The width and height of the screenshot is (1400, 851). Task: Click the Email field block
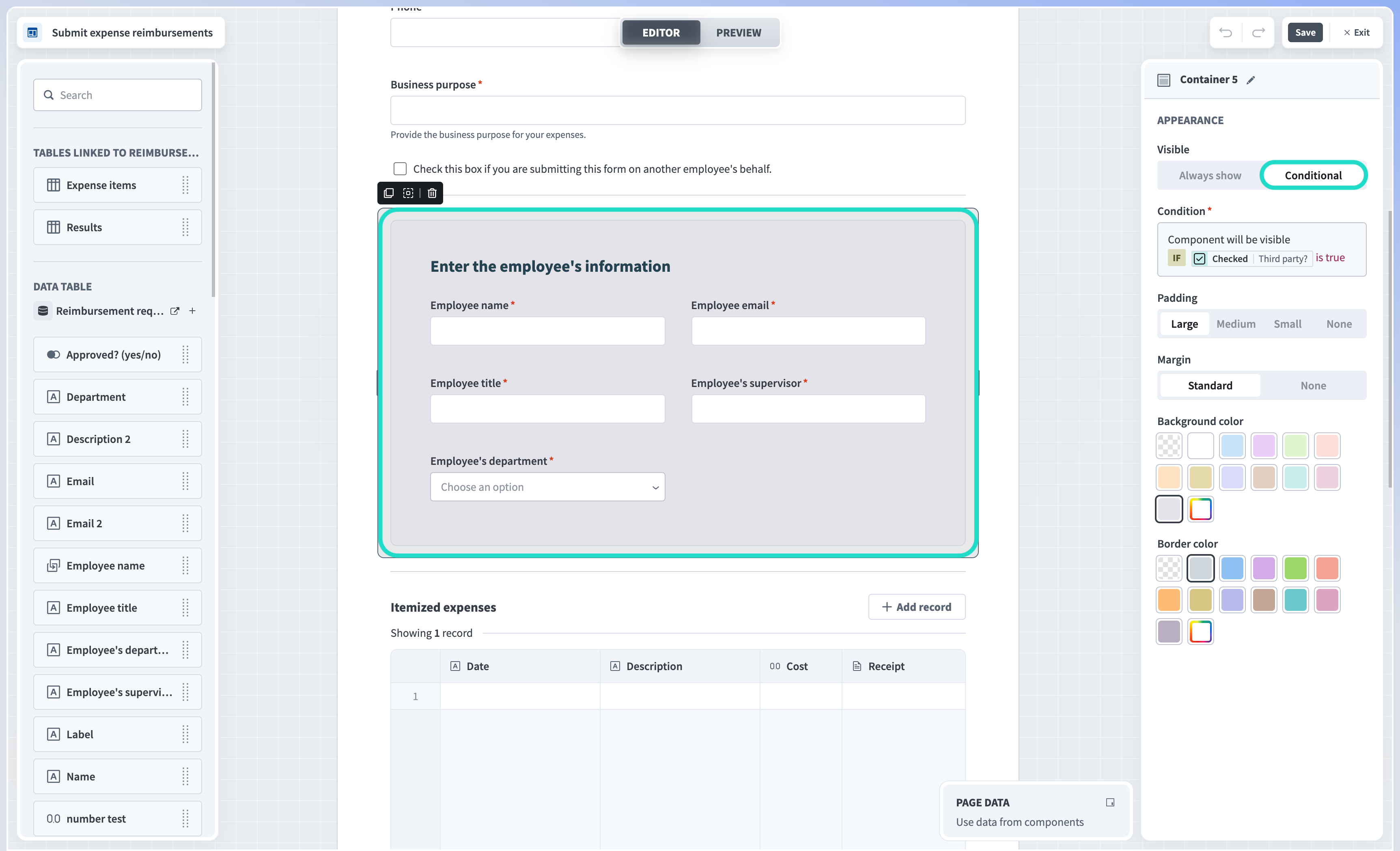[x=118, y=481]
